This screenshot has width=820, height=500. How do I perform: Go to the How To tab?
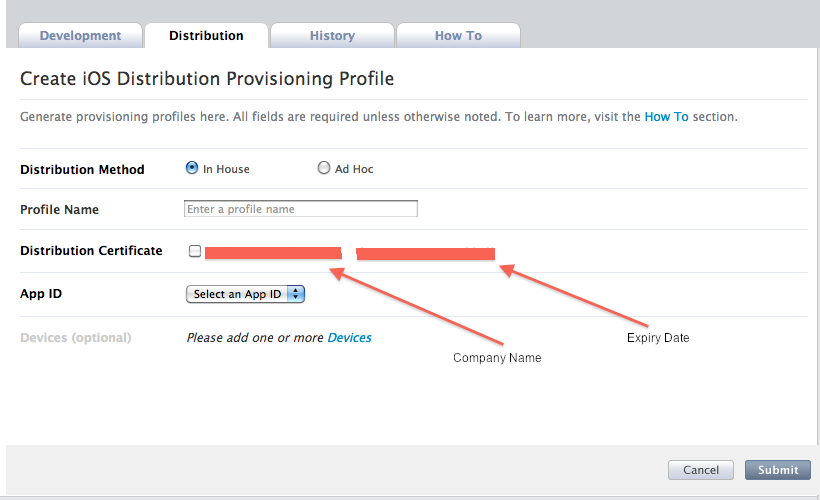[458, 36]
